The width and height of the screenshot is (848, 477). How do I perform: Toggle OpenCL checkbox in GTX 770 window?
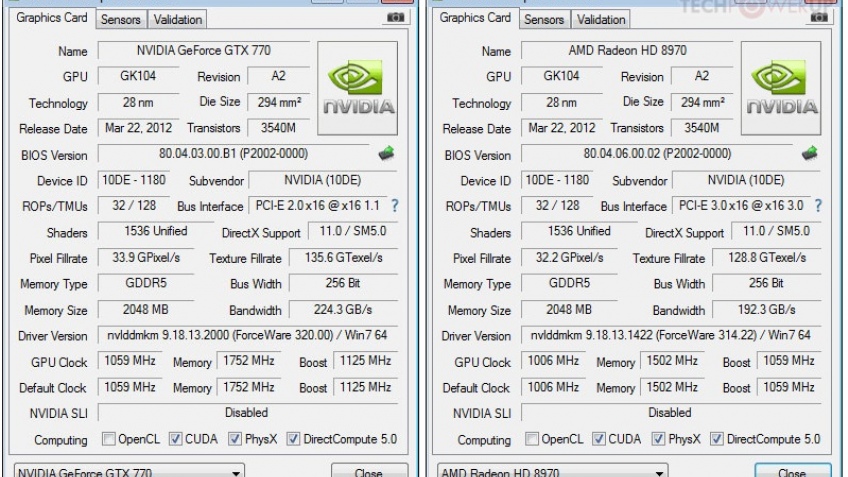(x=109, y=439)
